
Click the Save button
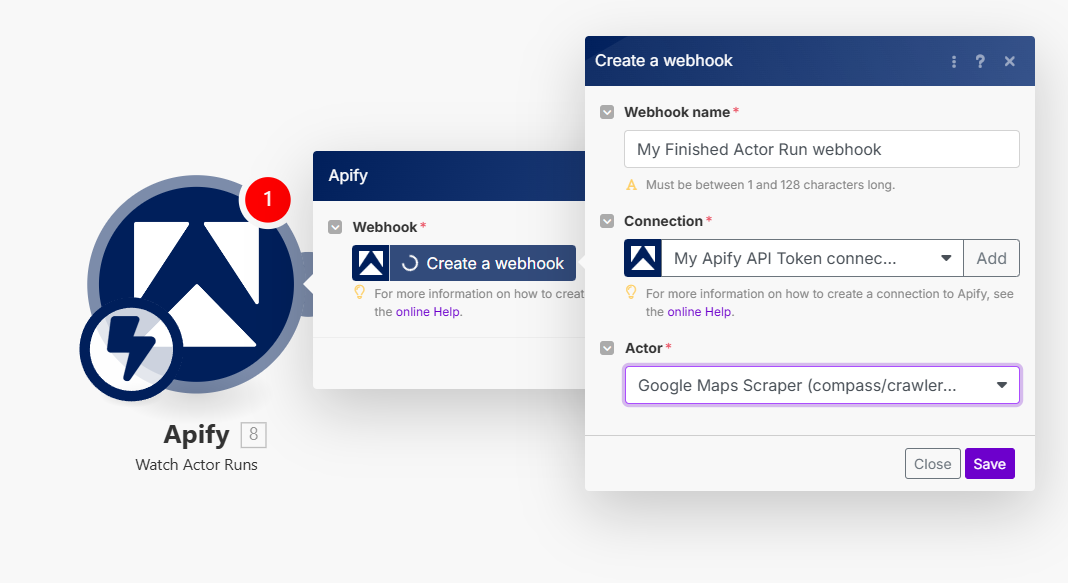pos(989,463)
